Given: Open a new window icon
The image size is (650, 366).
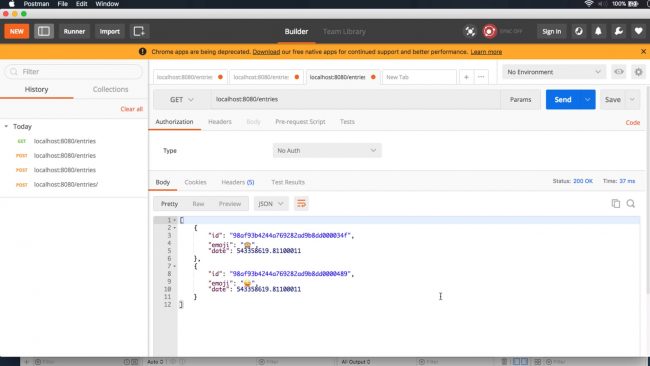Looking at the screenshot, I should point(139,32).
